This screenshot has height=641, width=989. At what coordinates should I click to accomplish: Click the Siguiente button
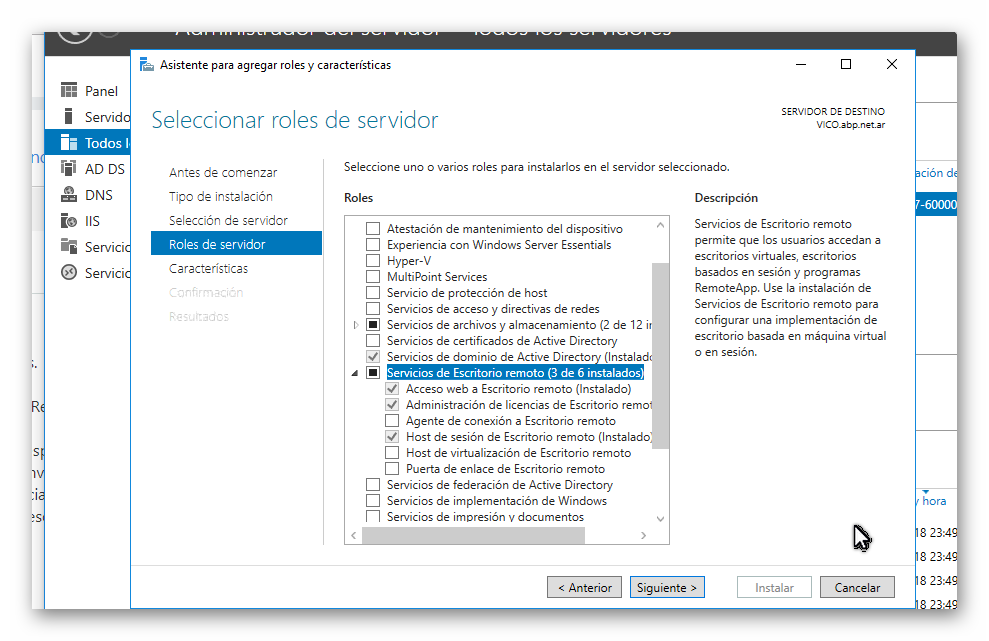pos(667,587)
